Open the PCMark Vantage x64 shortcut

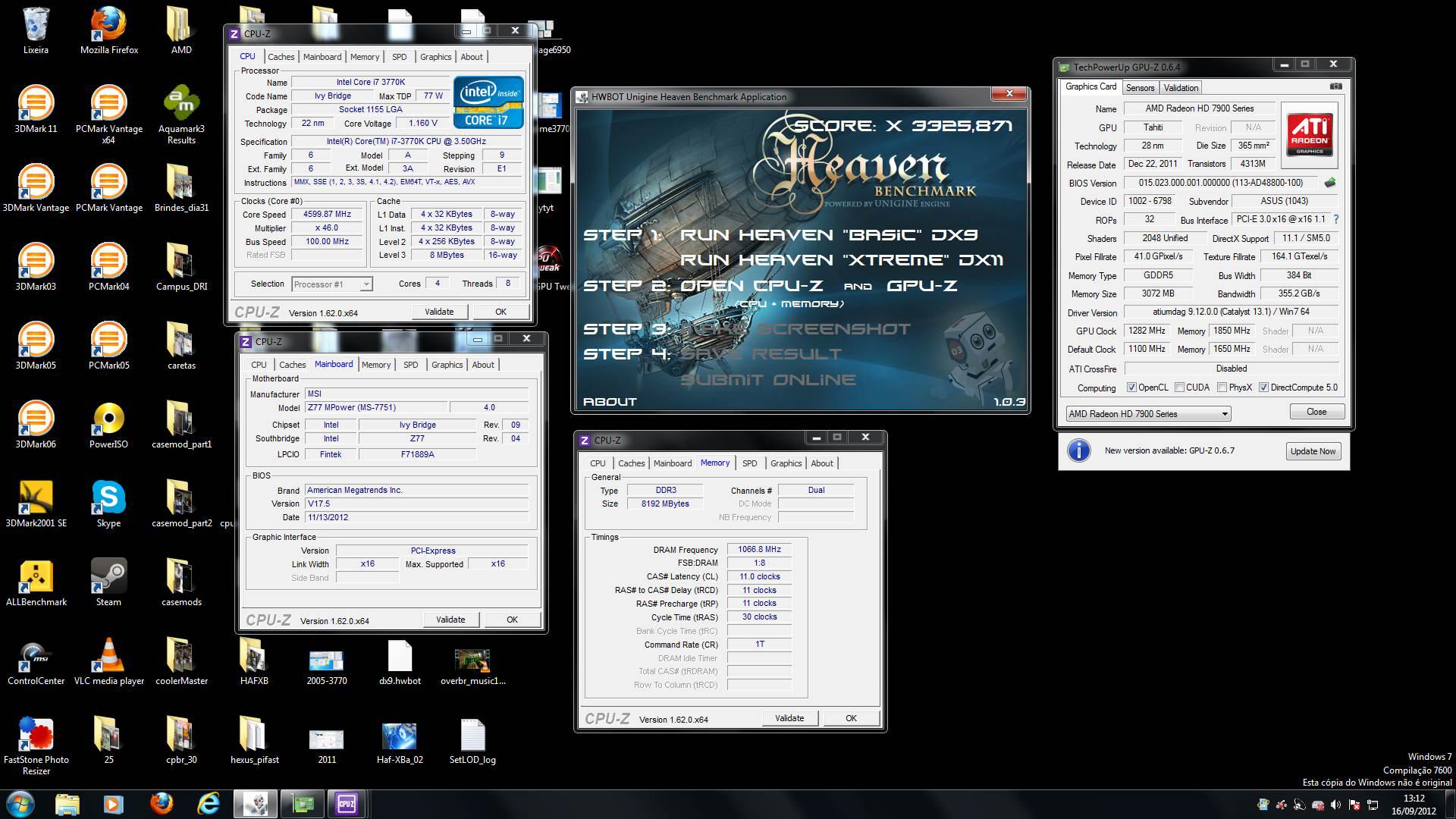(108, 115)
